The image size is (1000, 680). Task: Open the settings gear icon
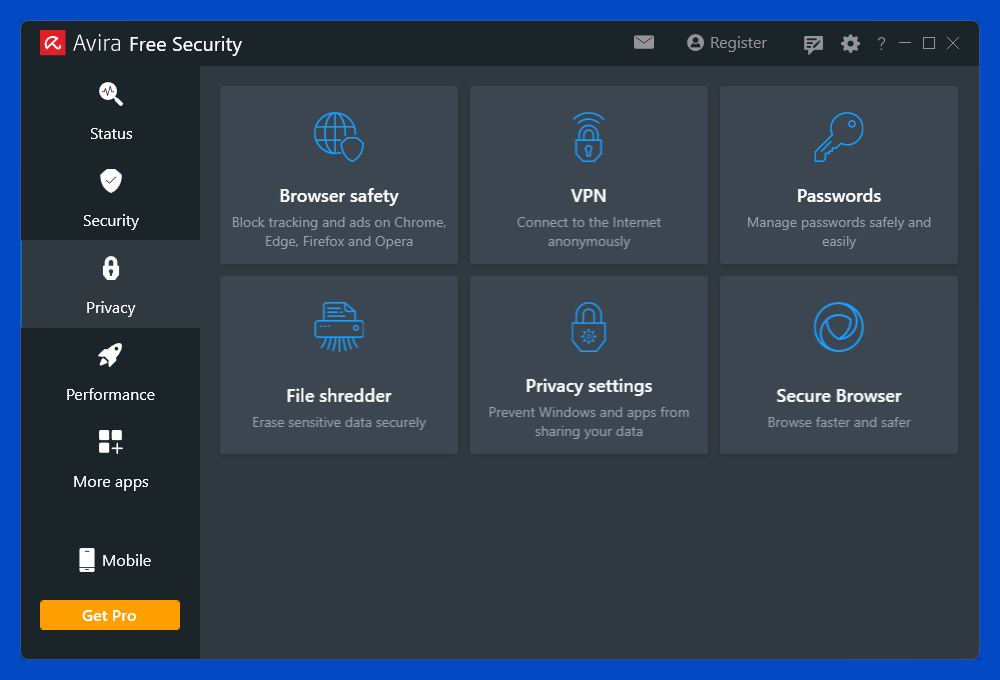click(x=850, y=43)
